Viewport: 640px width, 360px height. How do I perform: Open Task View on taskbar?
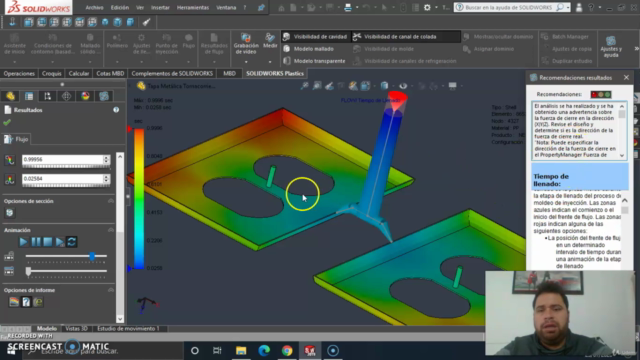pos(217,351)
